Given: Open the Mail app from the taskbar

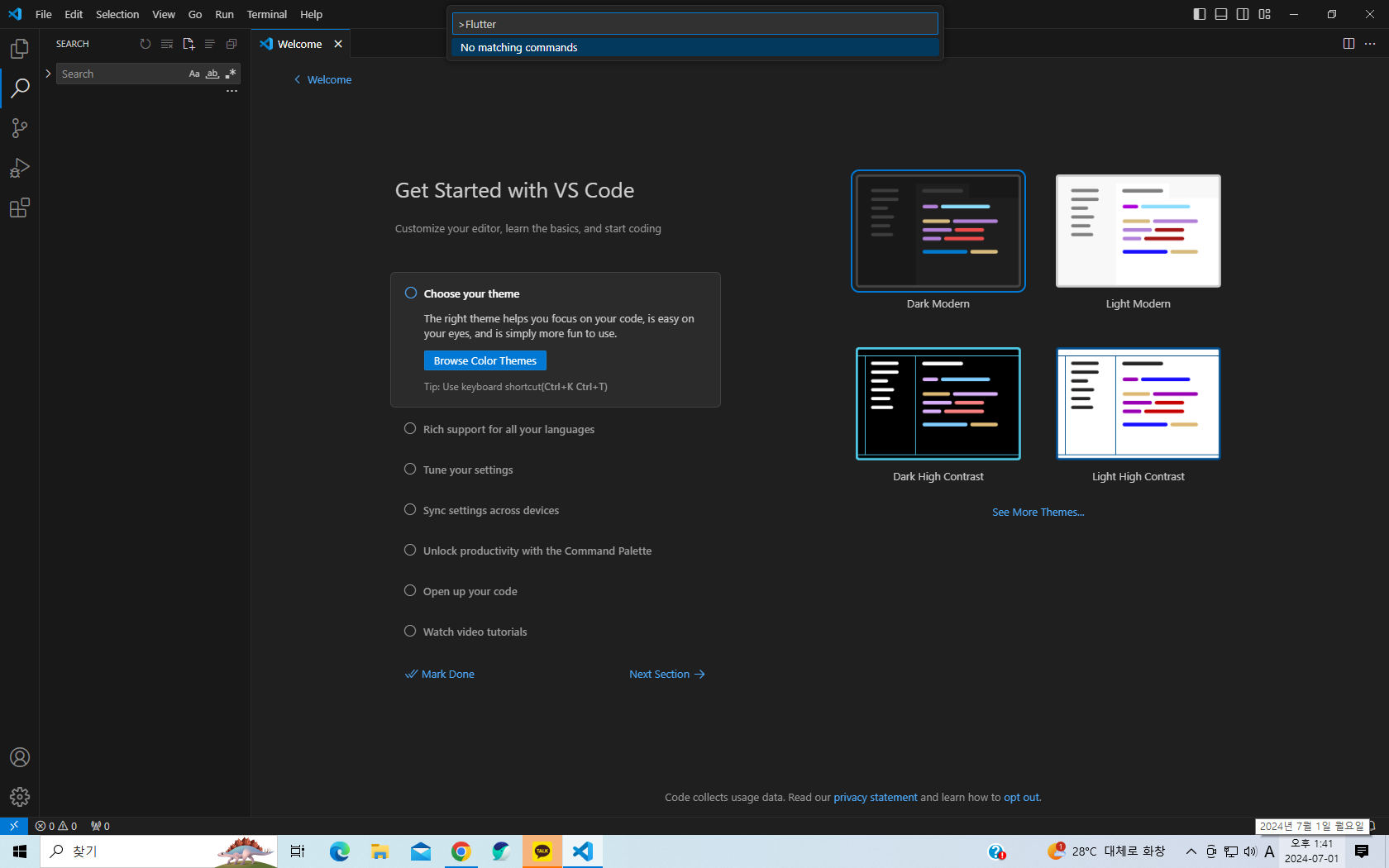Looking at the screenshot, I should coord(420,851).
